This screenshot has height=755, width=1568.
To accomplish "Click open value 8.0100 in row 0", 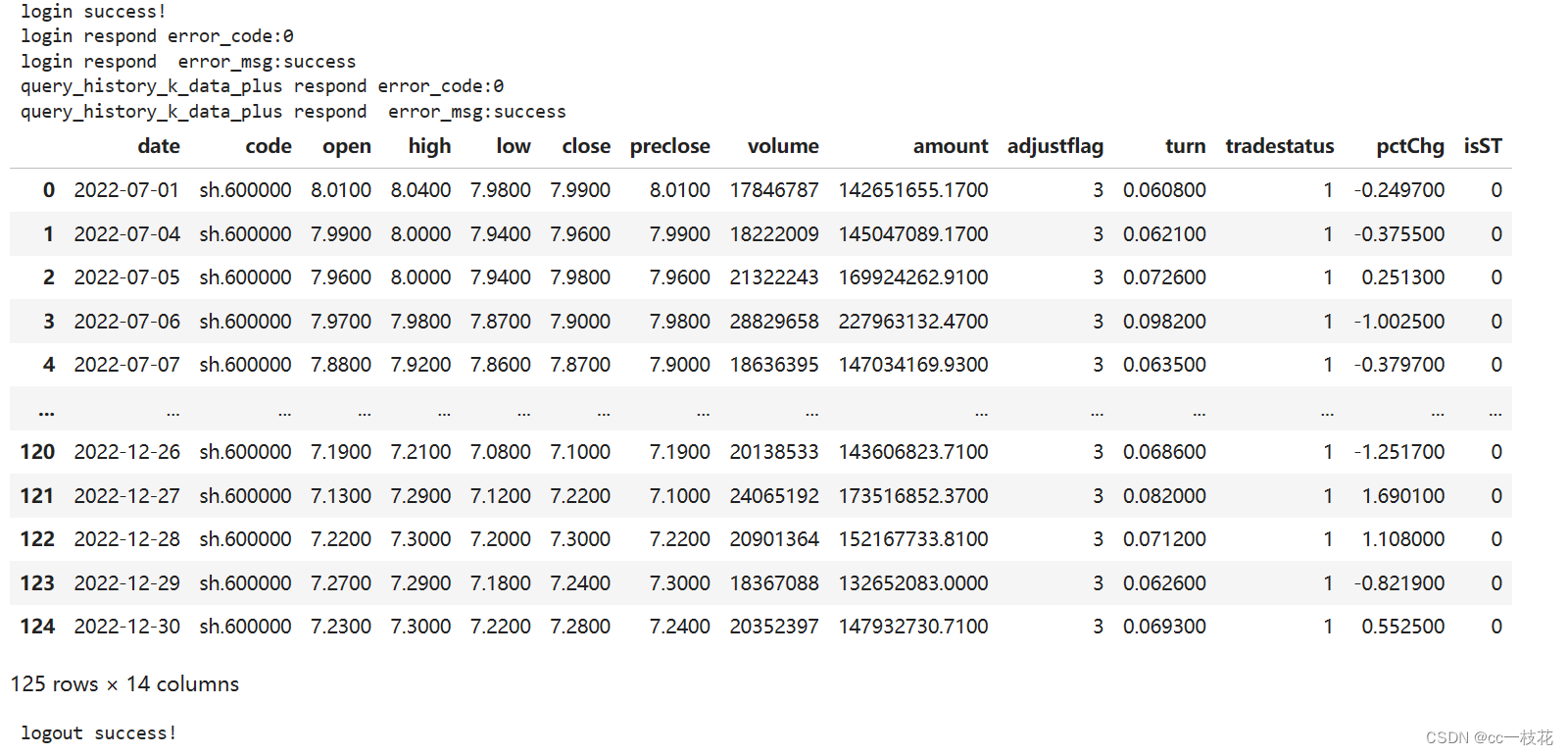I will [x=341, y=190].
